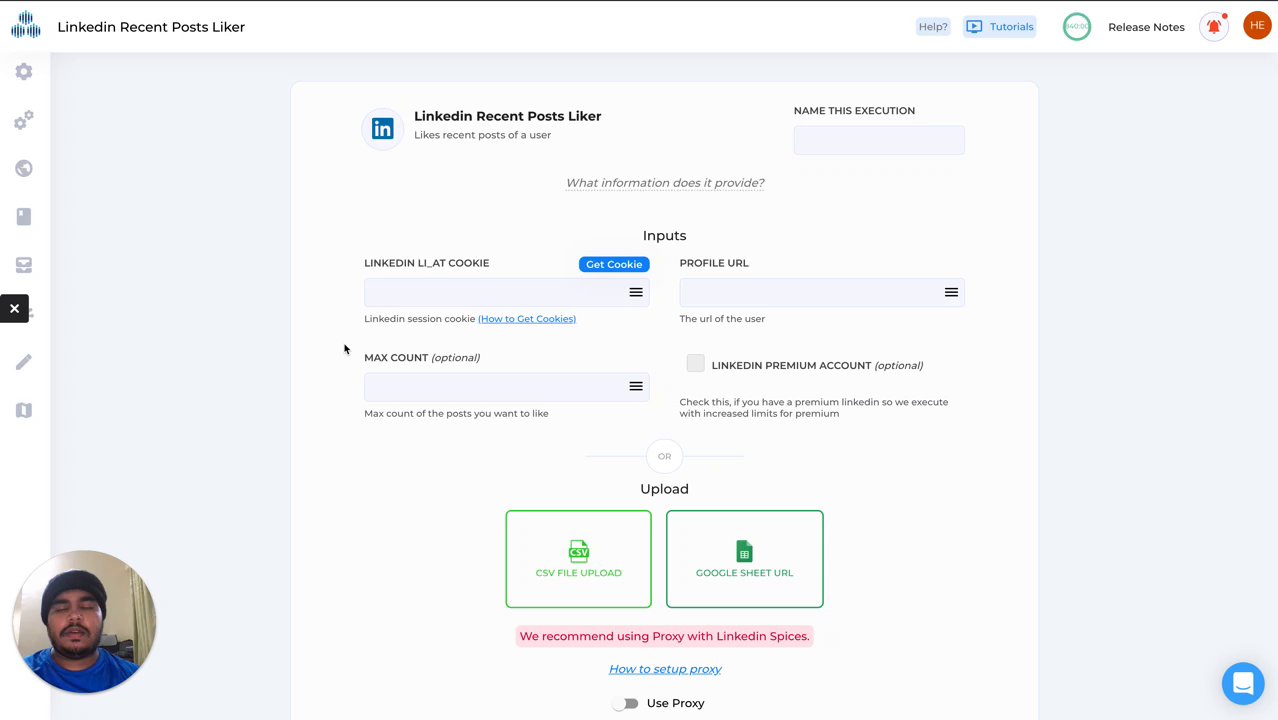
Task: Open the map sidebar icon
Action: tap(24, 410)
